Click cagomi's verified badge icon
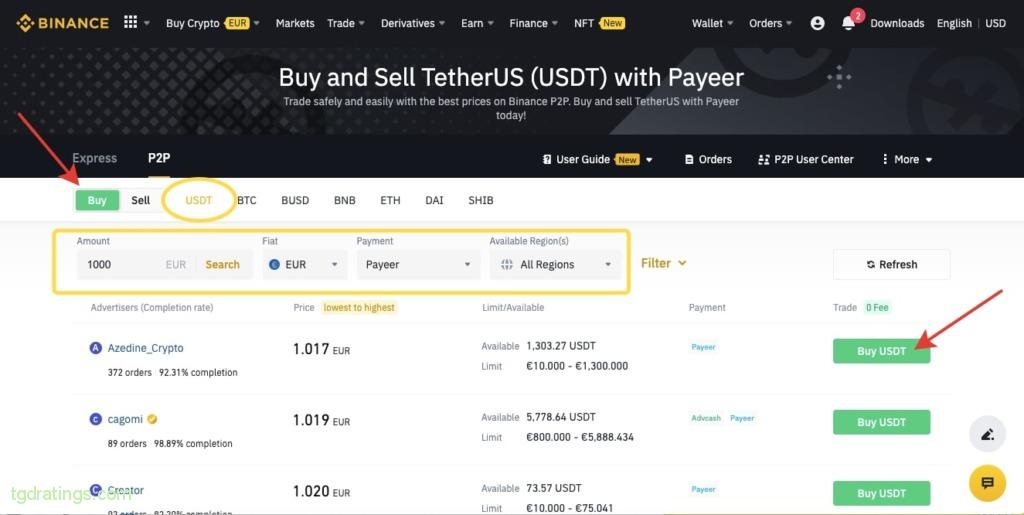The width and height of the screenshot is (1024, 515). tap(152, 419)
